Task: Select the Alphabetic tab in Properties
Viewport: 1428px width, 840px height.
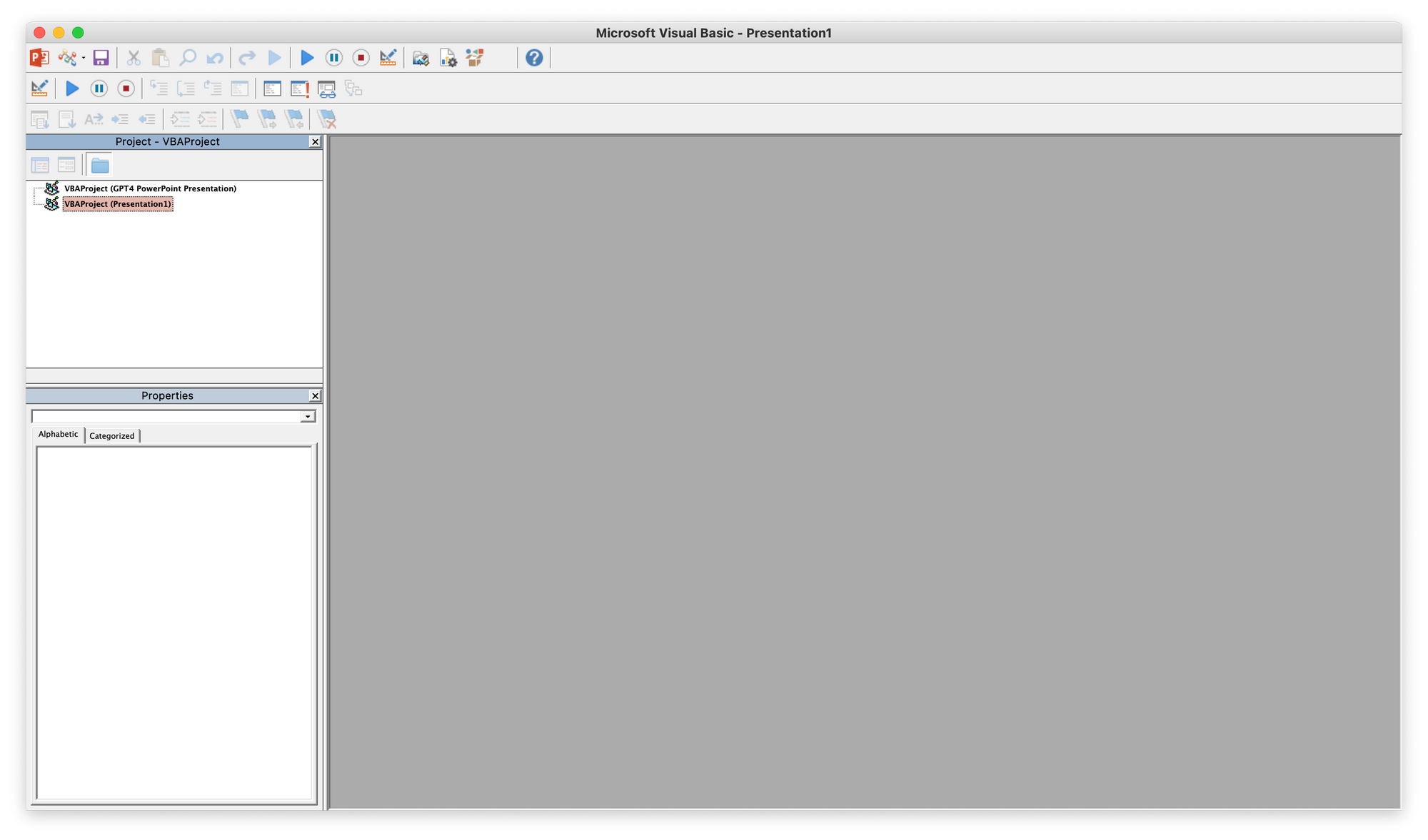Action: (58, 433)
